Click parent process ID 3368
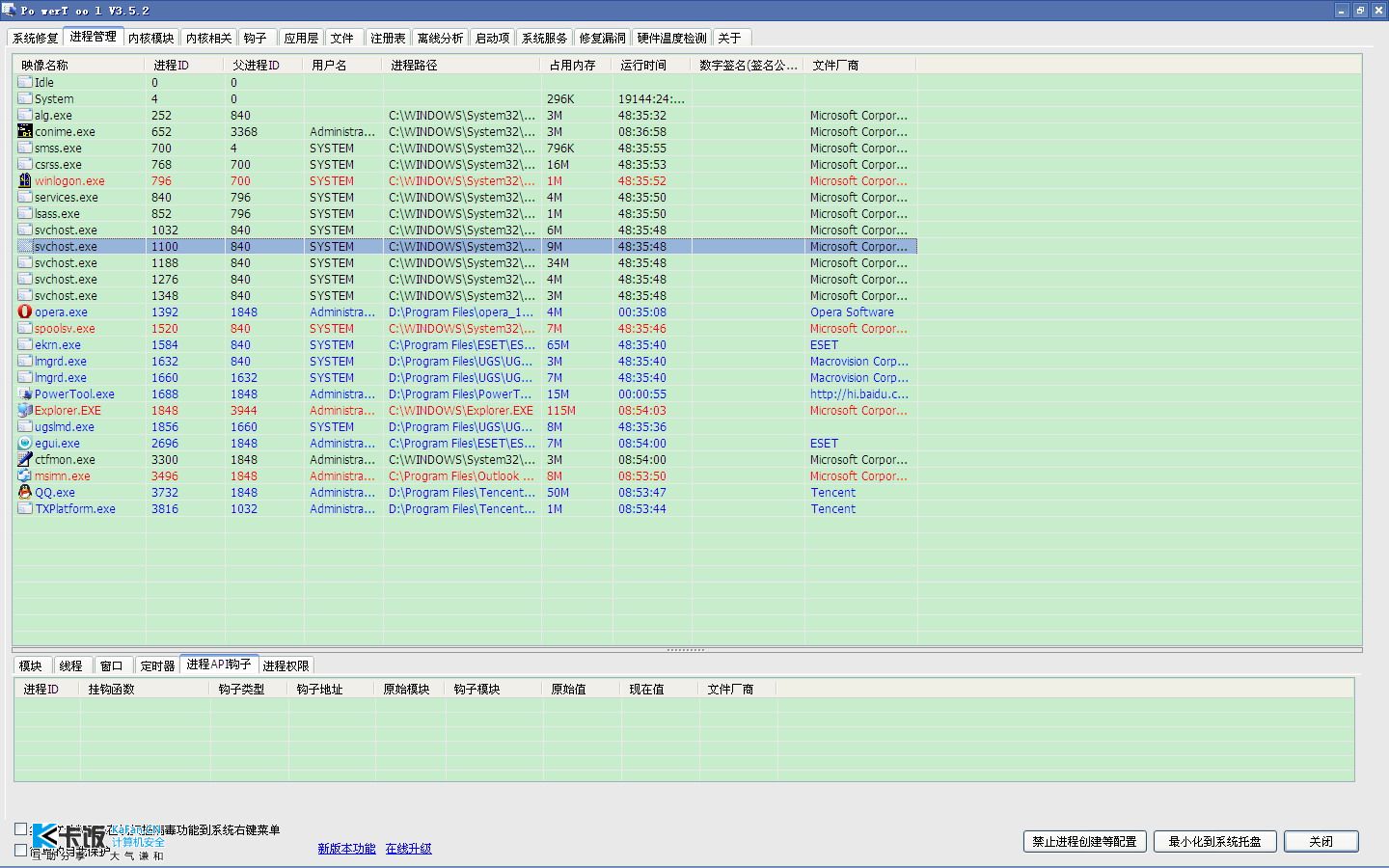The width and height of the screenshot is (1389, 868). coord(244,131)
